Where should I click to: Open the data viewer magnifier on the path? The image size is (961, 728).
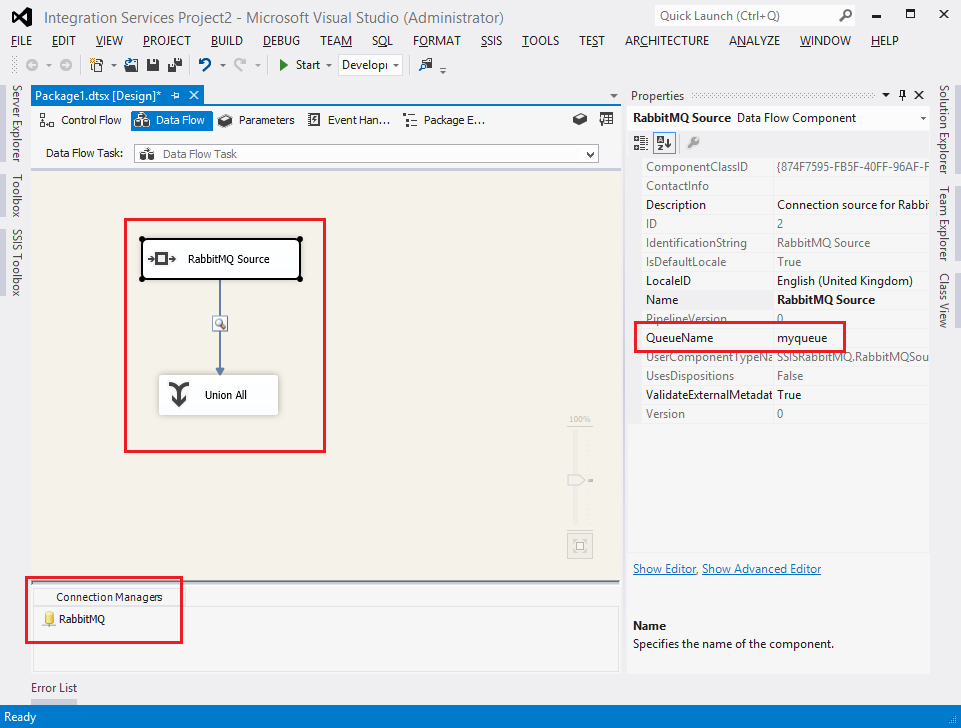[220, 323]
